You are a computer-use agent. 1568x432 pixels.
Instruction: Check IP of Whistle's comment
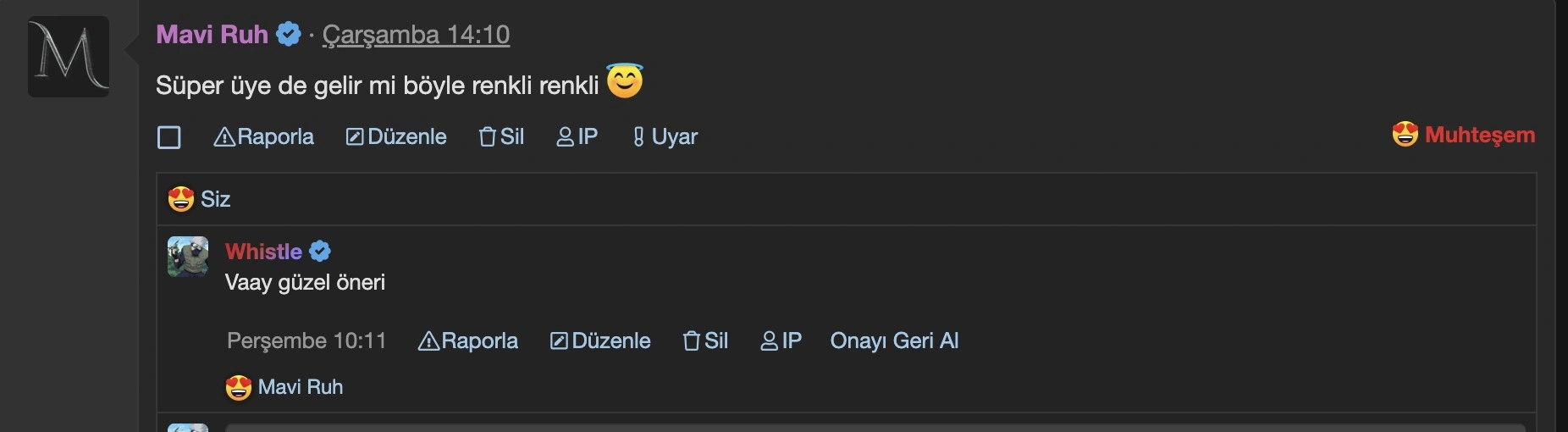[x=781, y=341]
